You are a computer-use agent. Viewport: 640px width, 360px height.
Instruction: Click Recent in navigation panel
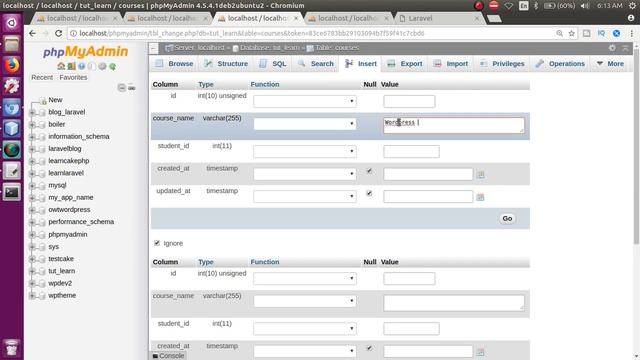42,77
